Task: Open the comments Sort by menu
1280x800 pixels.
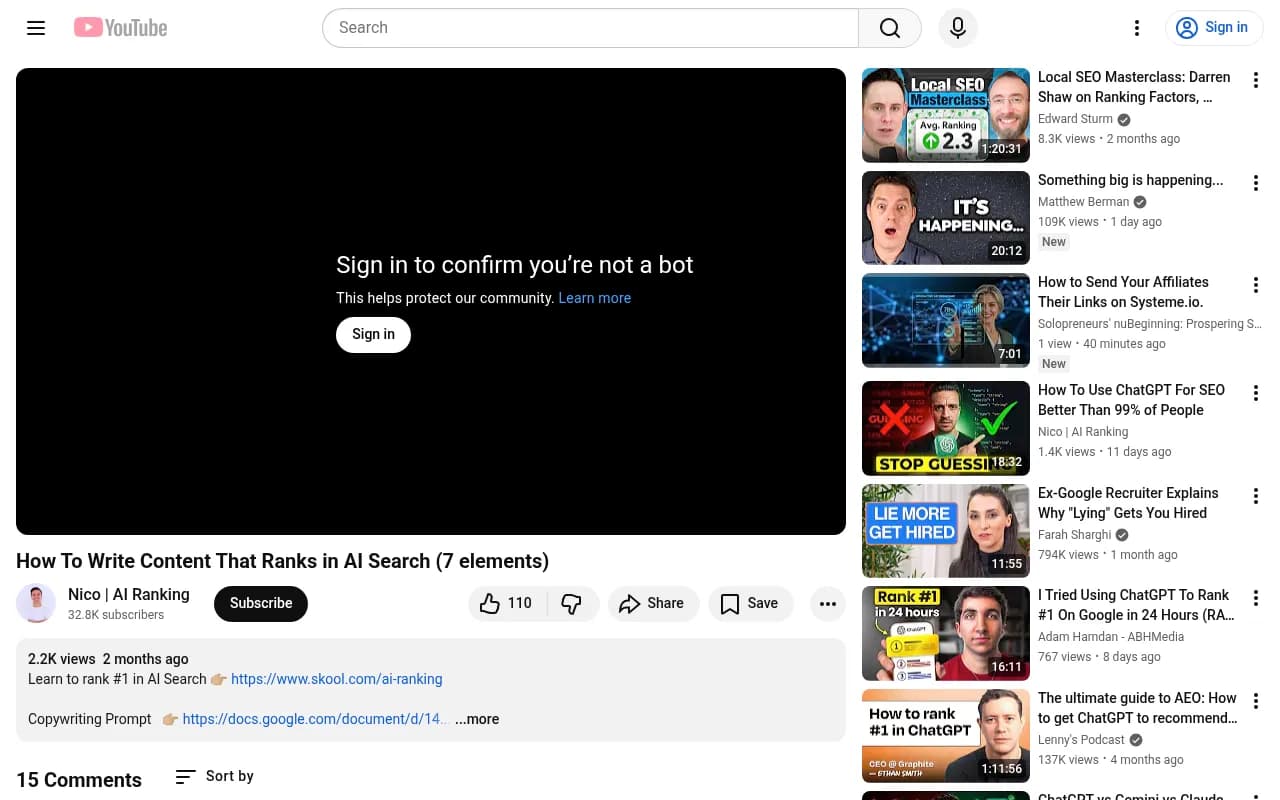Action: coord(213,776)
